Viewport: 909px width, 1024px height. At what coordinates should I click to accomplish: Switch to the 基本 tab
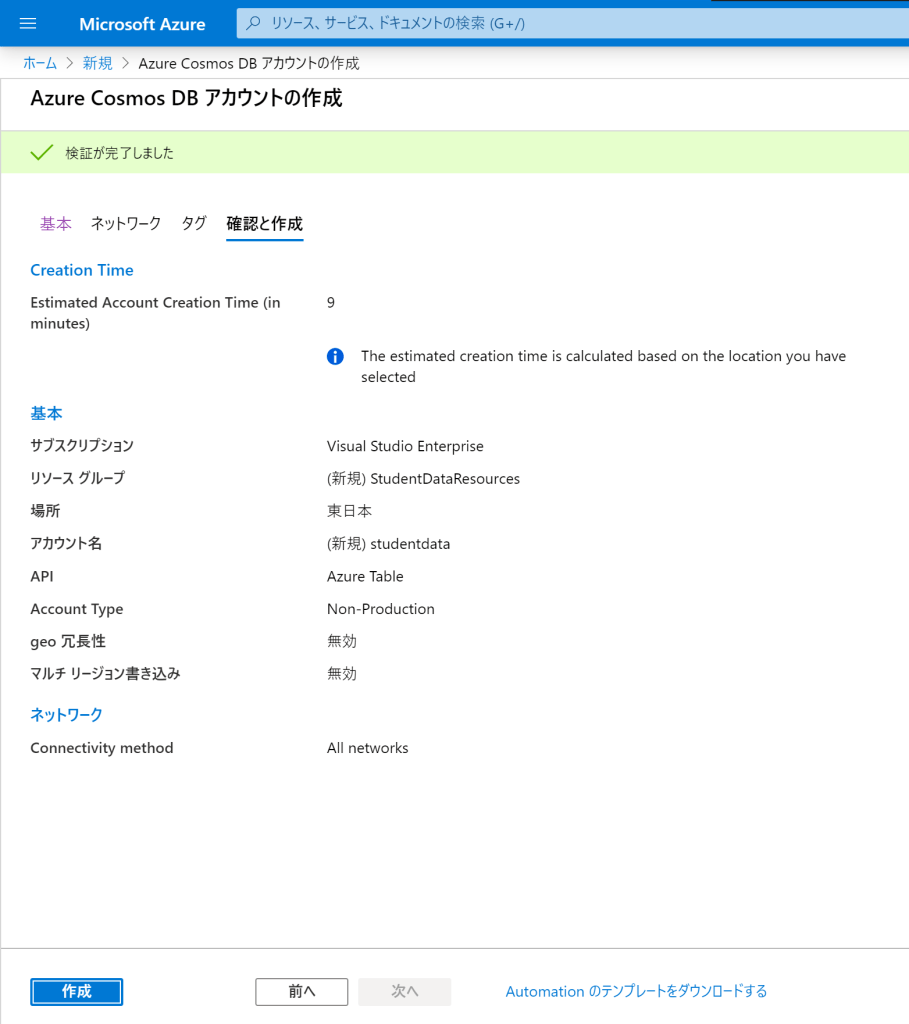tap(56, 224)
